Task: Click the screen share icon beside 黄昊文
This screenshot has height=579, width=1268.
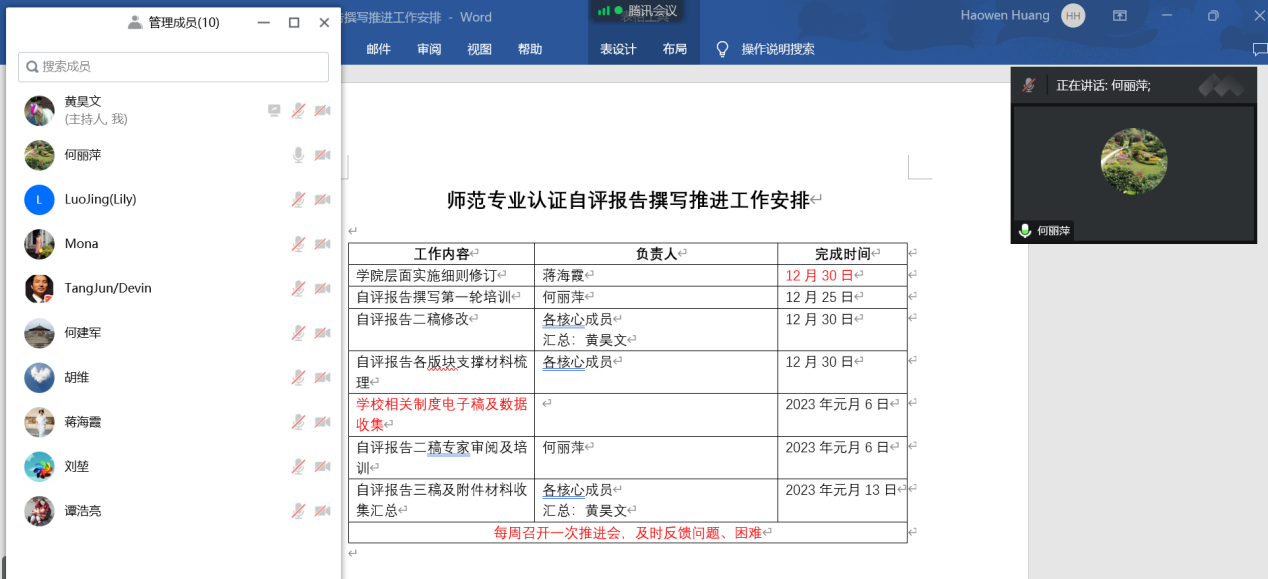Action: (x=274, y=111)
